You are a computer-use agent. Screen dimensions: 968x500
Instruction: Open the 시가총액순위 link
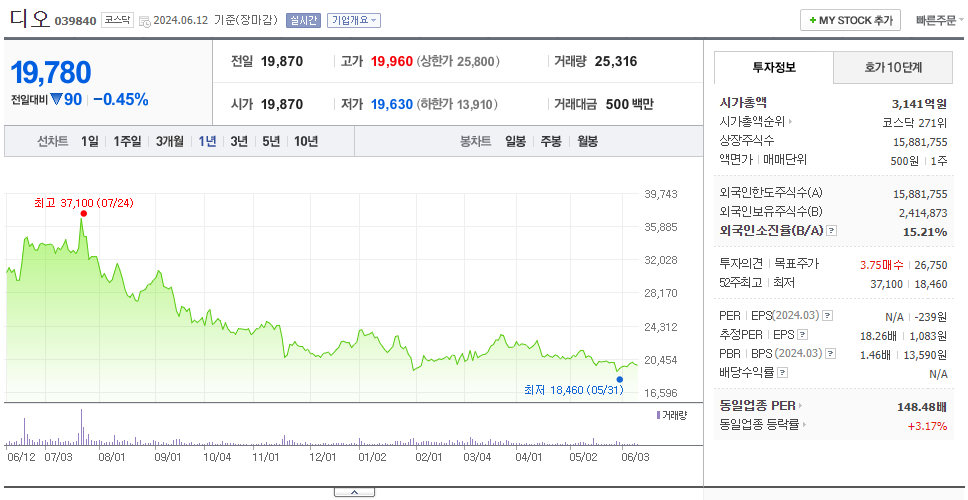coord(752,122)
